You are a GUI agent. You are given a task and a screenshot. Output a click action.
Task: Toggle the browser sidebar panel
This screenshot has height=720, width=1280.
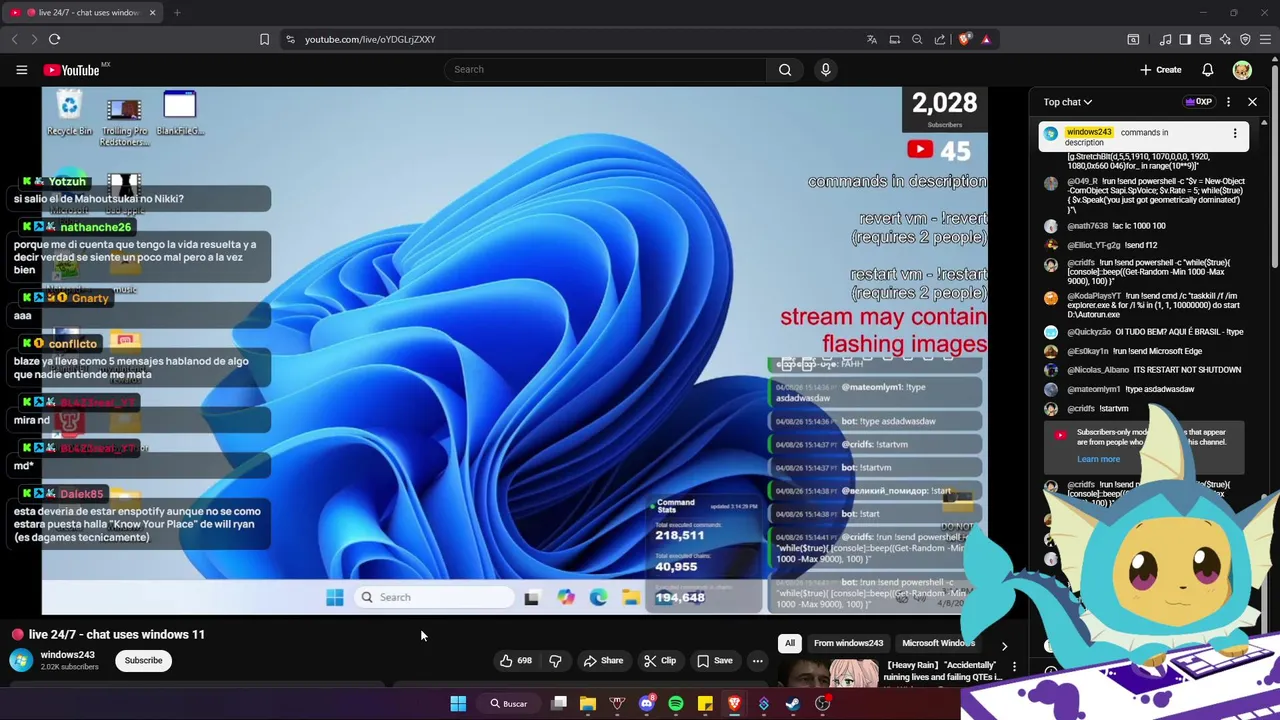coord(1185,39)
